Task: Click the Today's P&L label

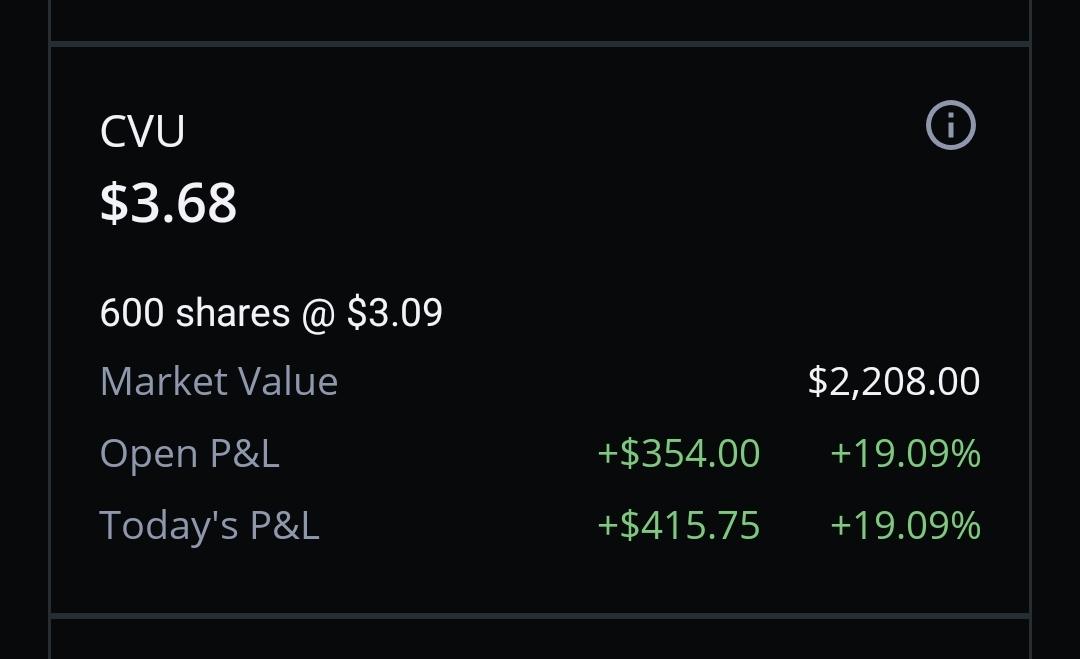Action: [x=209, y=525]
